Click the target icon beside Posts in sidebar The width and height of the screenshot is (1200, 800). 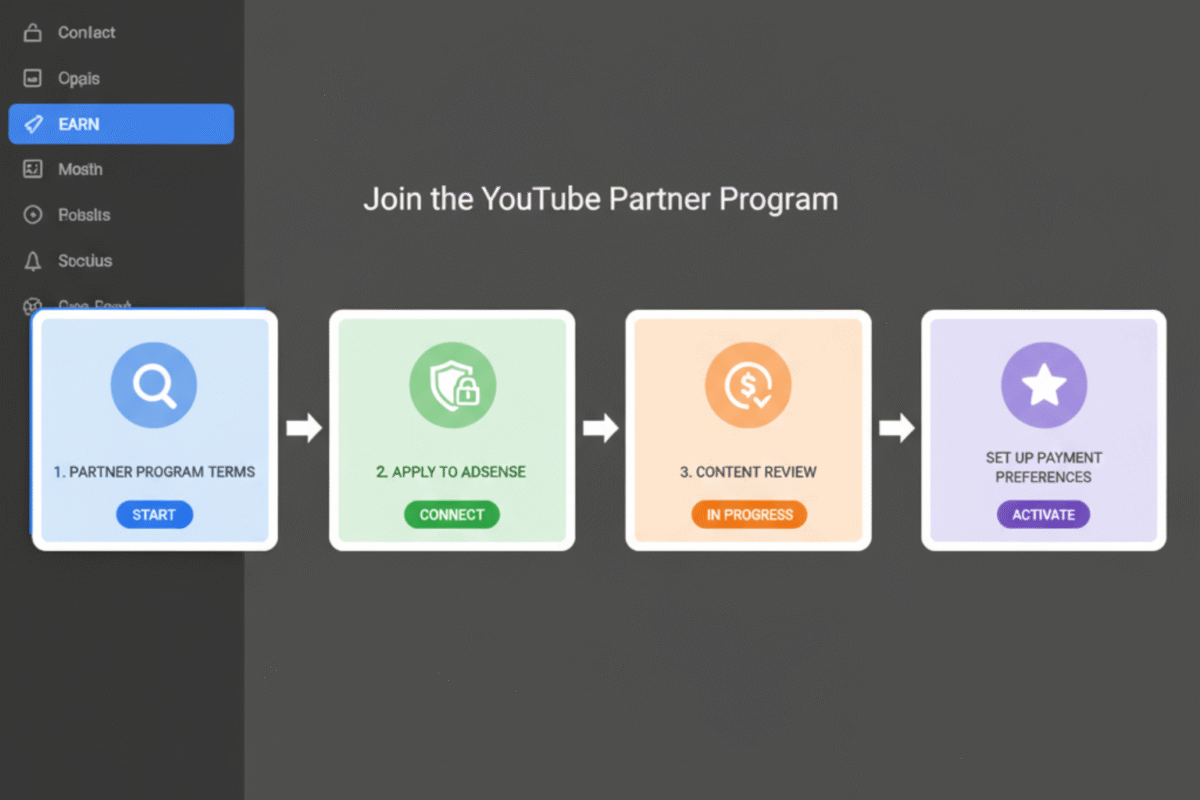(31, 215)
